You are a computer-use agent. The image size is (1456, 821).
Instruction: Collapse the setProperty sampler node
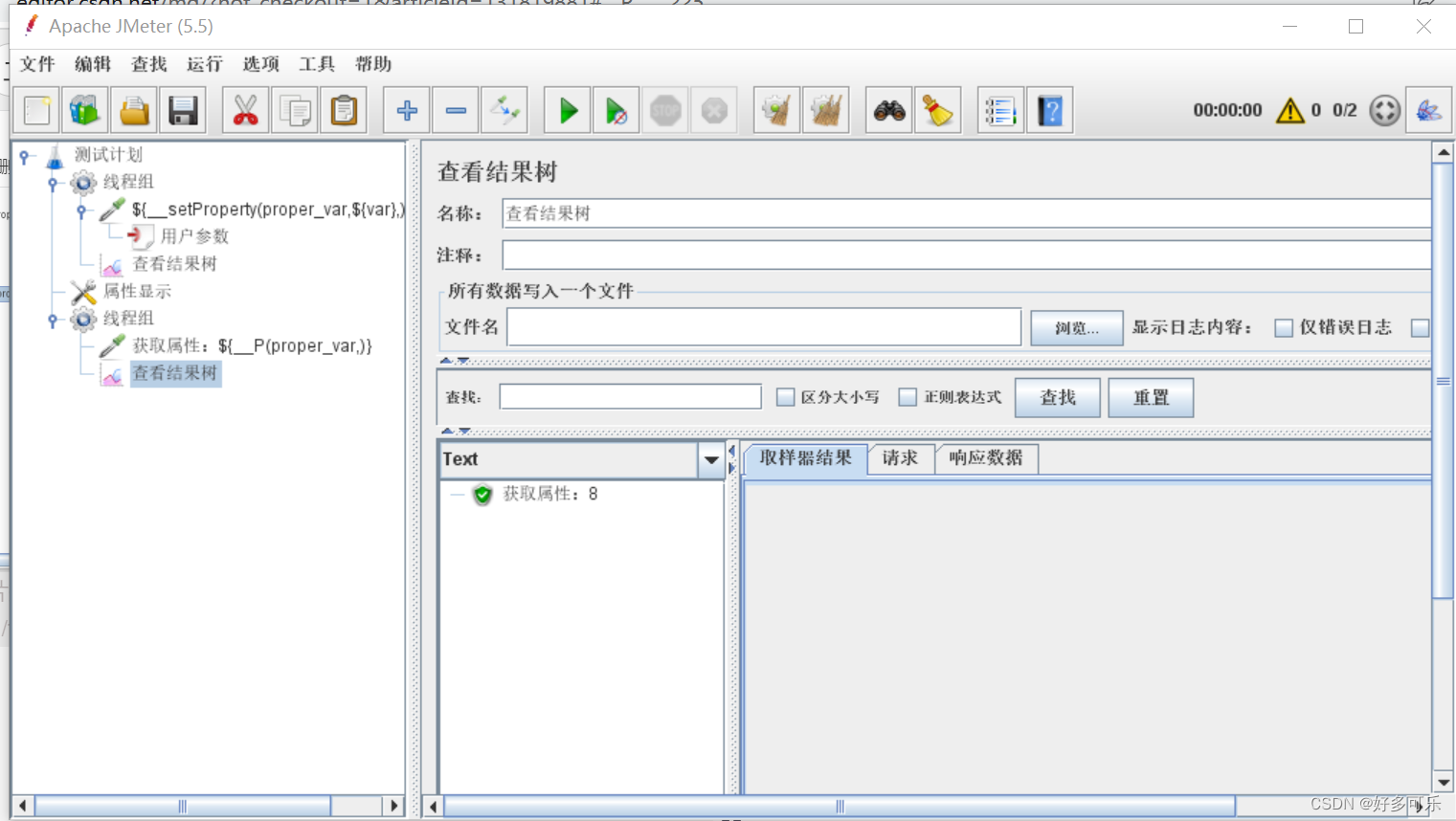(x=81, y=210)
